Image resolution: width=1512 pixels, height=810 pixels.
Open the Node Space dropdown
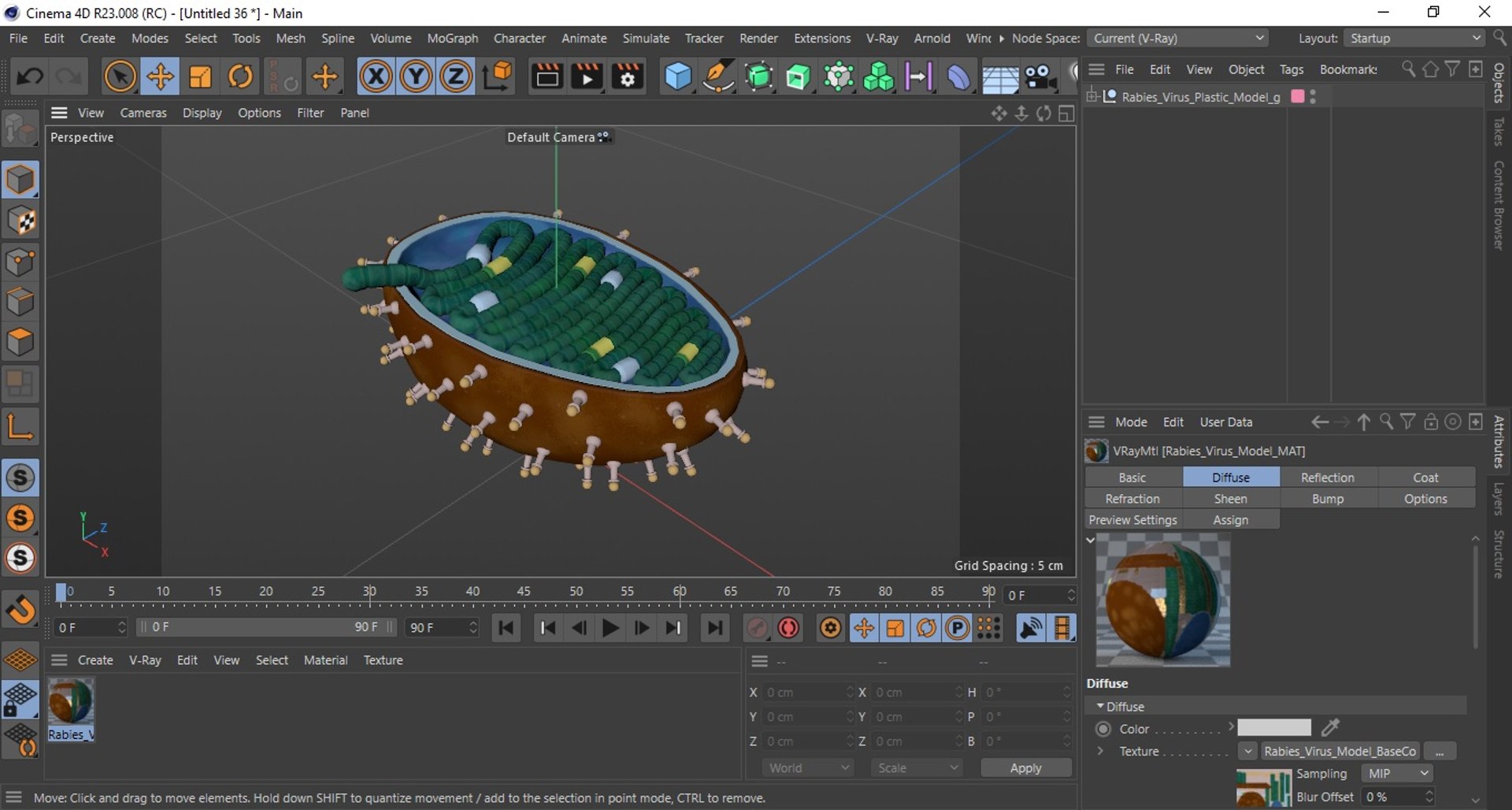[x=1178, y=38]
